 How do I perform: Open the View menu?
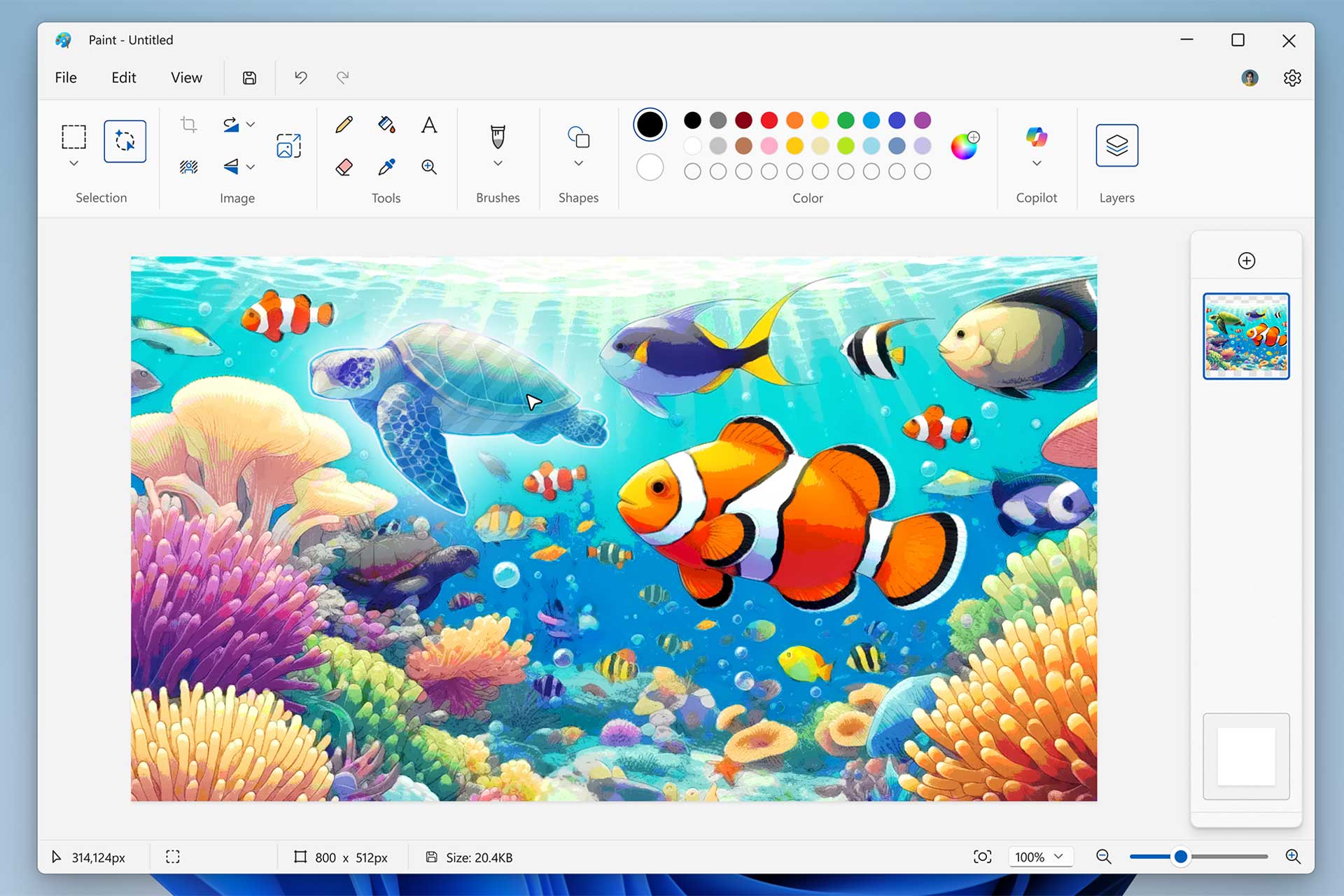pyautogui.click(x=185, y=78)
